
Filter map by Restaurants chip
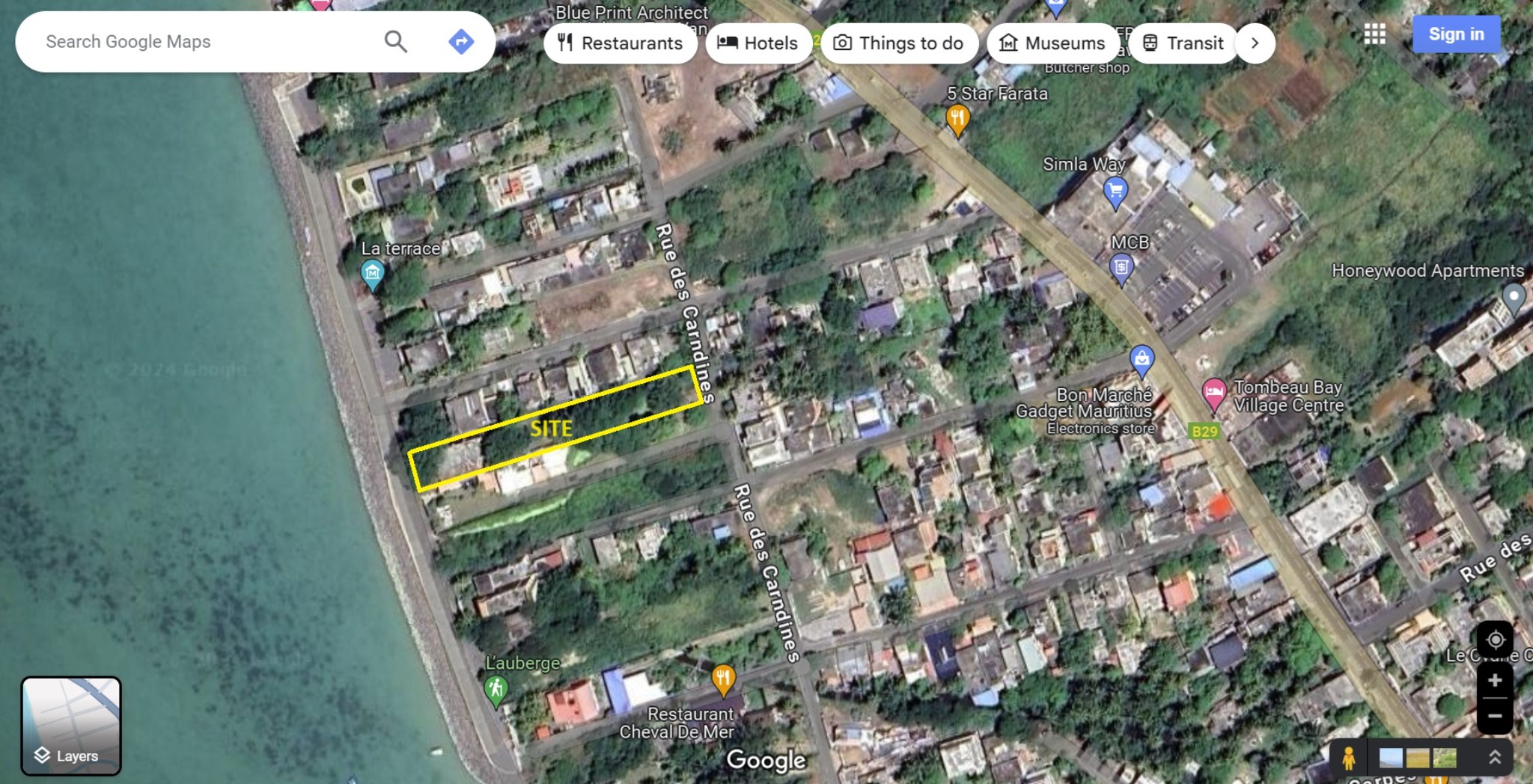621,43
